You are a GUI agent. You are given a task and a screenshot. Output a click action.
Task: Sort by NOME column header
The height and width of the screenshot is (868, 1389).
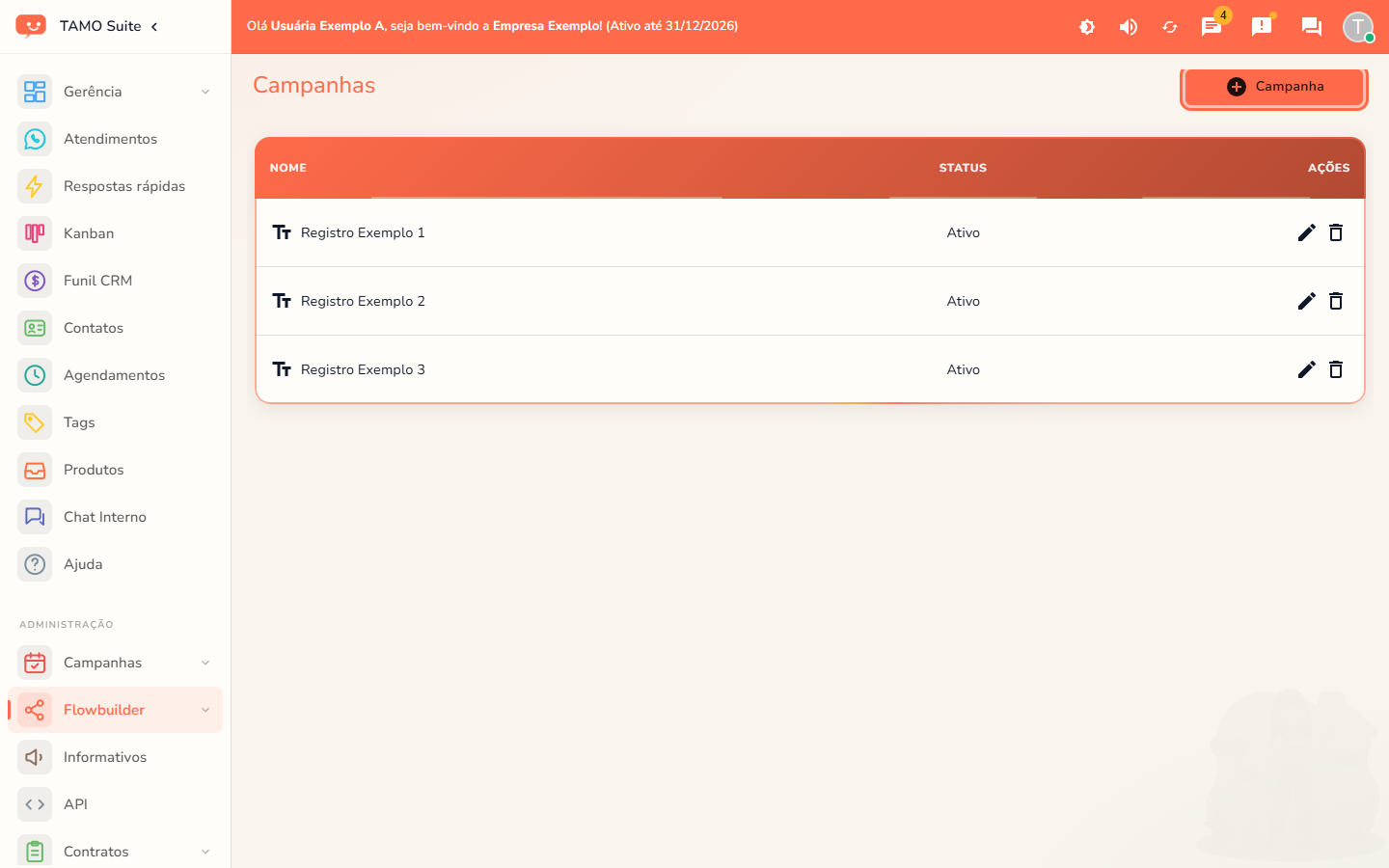pyautogui.click(x=288, y=168)
